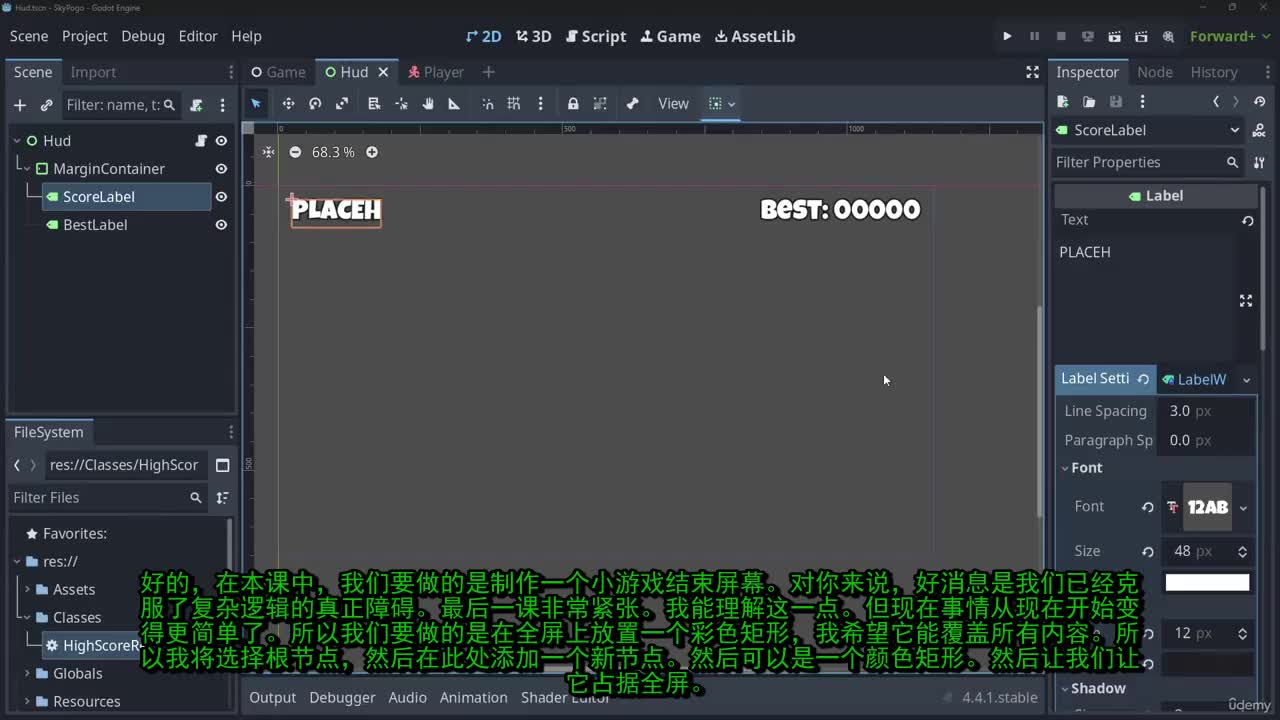Click the white font color swatch
The height and width of the screenshot is (720, 1280).
point(1207,582)
